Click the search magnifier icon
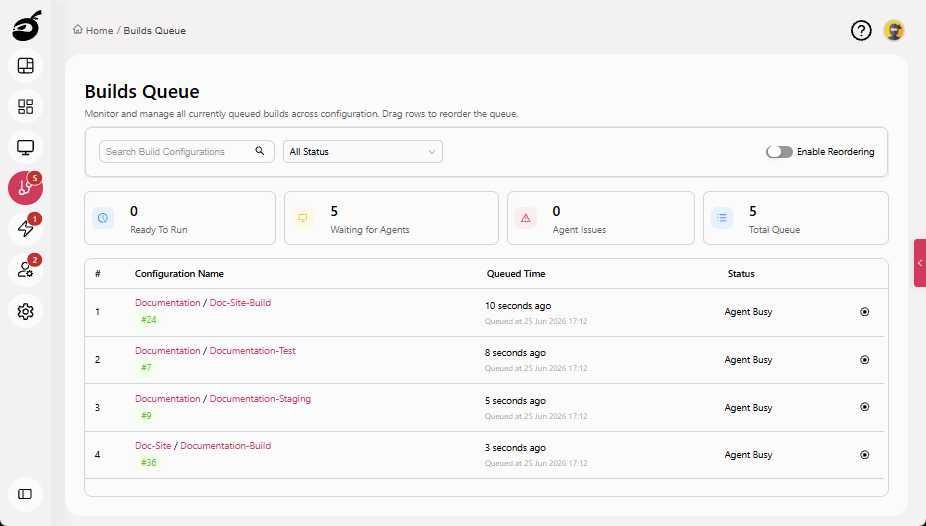The image size is (926, 526). (x=260, y=151)
